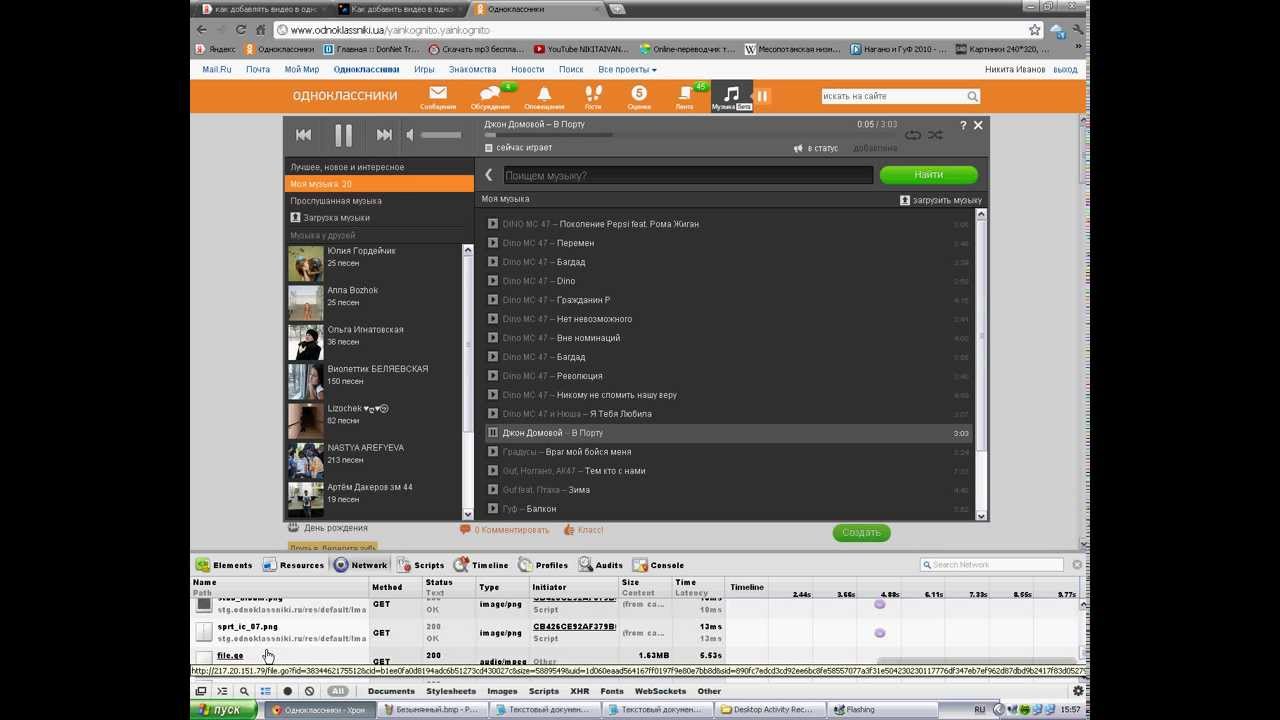Bookmark page with Chrome star icon

tap(1035, 30)
